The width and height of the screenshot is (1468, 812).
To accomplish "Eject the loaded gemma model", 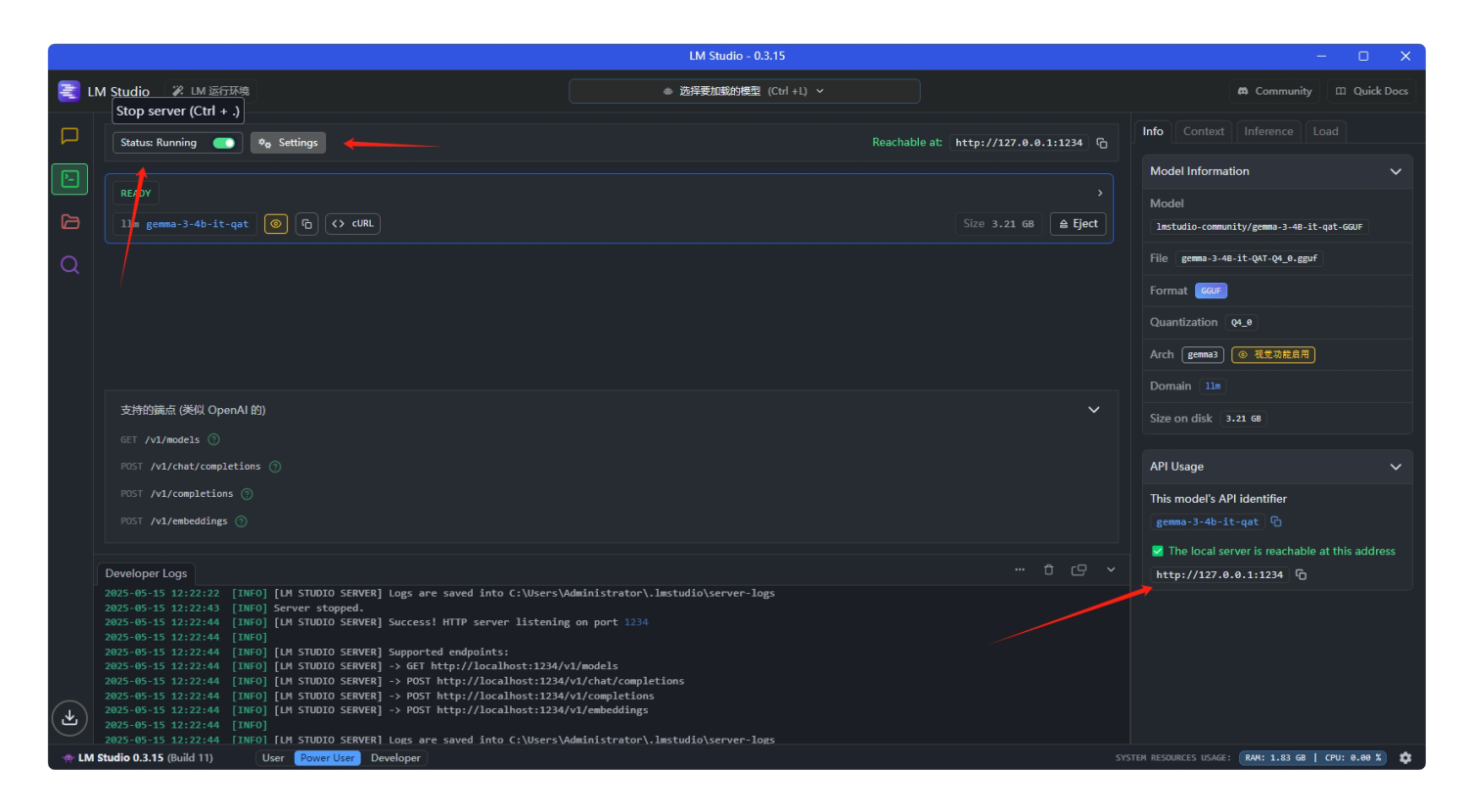I will point(1078,224).
